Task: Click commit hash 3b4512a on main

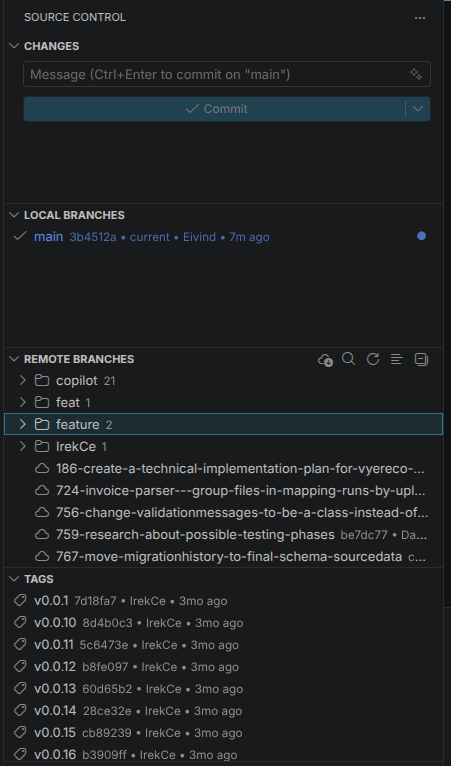Action: tap(93, 237)
